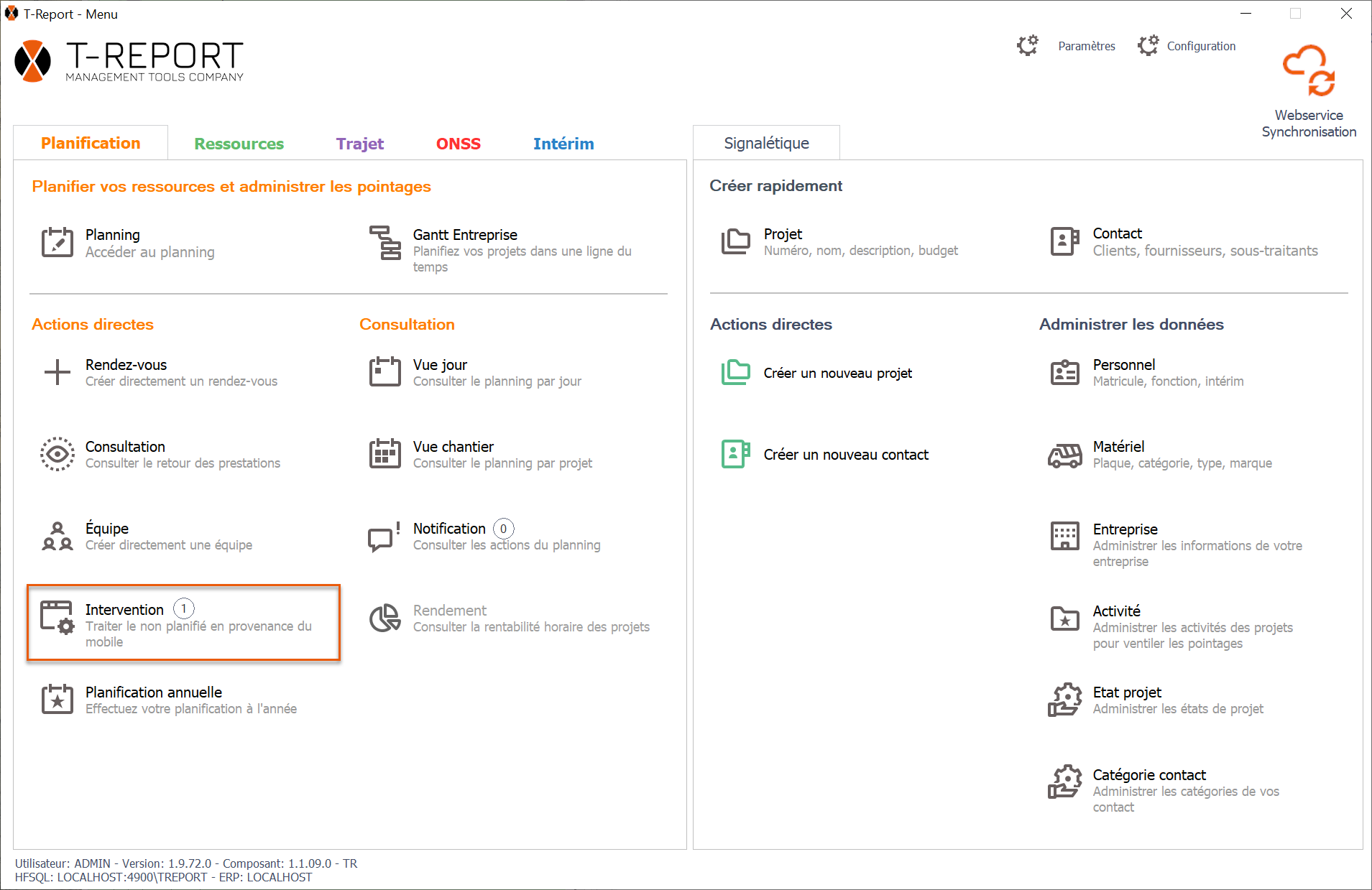The image size is (1372, 890).
Task: Open the Activité star folder icon
Action: 1064,618
